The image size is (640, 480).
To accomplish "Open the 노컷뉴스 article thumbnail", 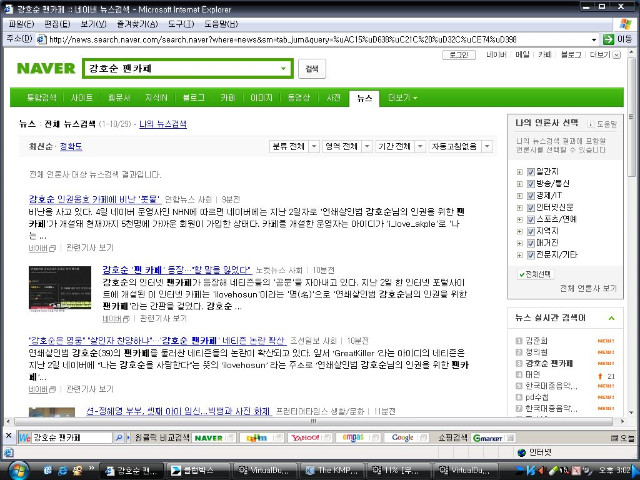I will point(60,289).
